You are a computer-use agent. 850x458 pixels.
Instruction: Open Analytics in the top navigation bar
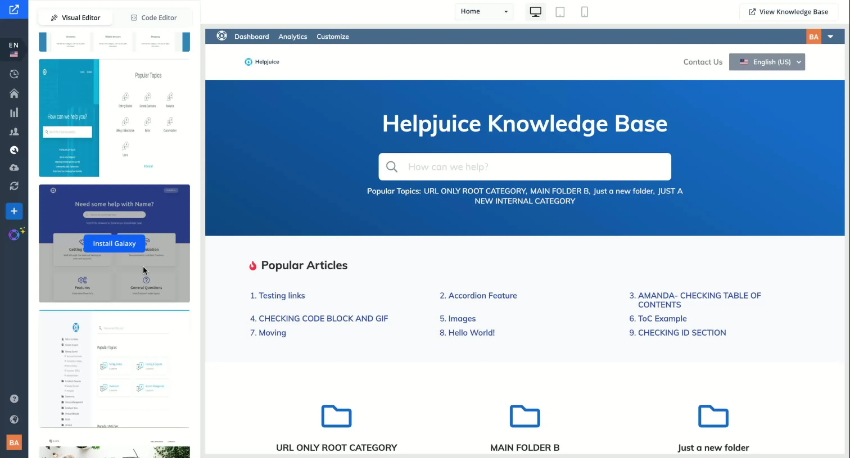coord(293,37)
